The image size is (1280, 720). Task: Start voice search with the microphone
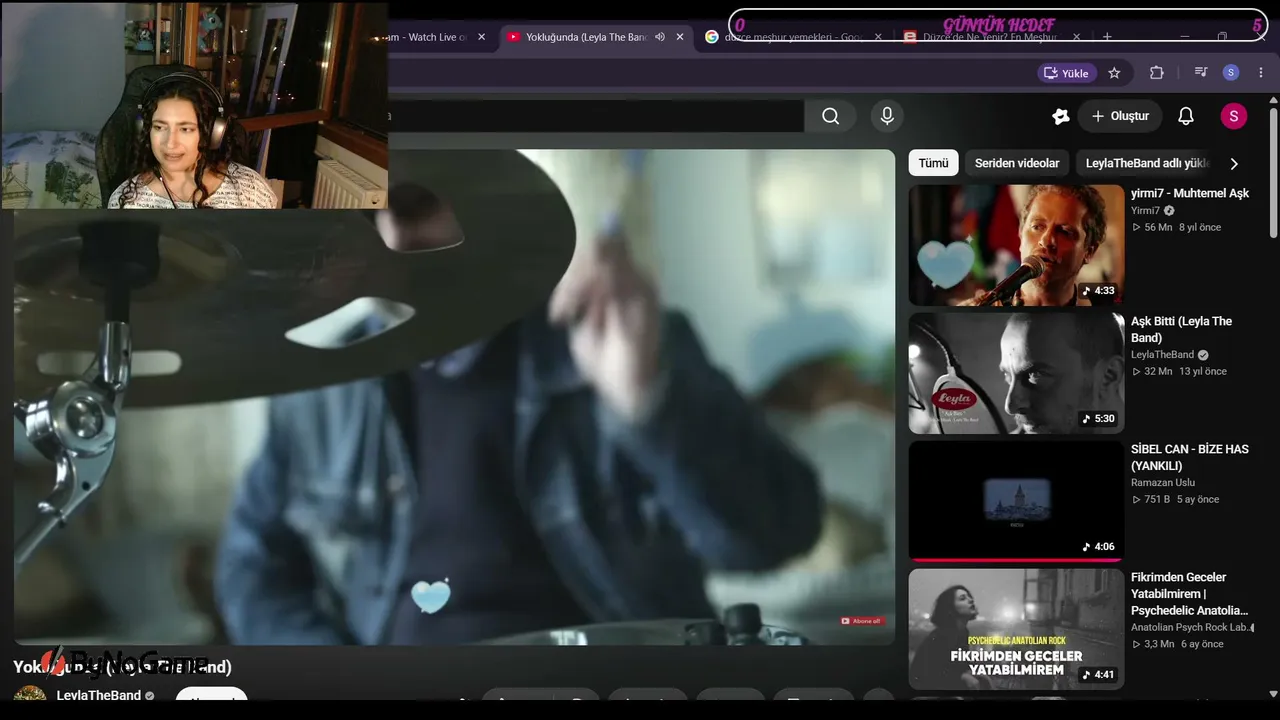[887, 116]
